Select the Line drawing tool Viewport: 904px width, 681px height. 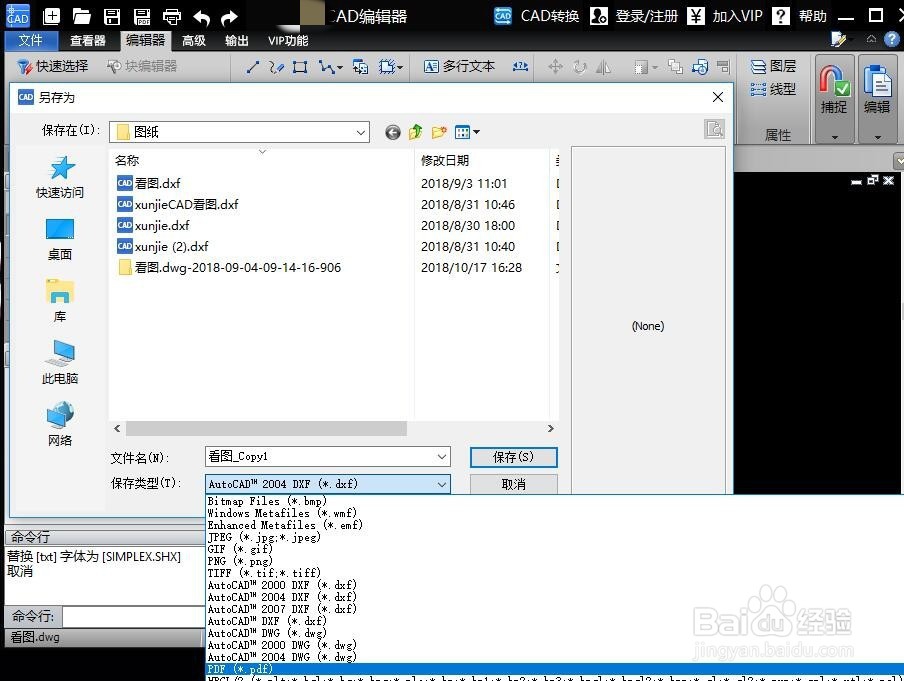click(252, 67)
